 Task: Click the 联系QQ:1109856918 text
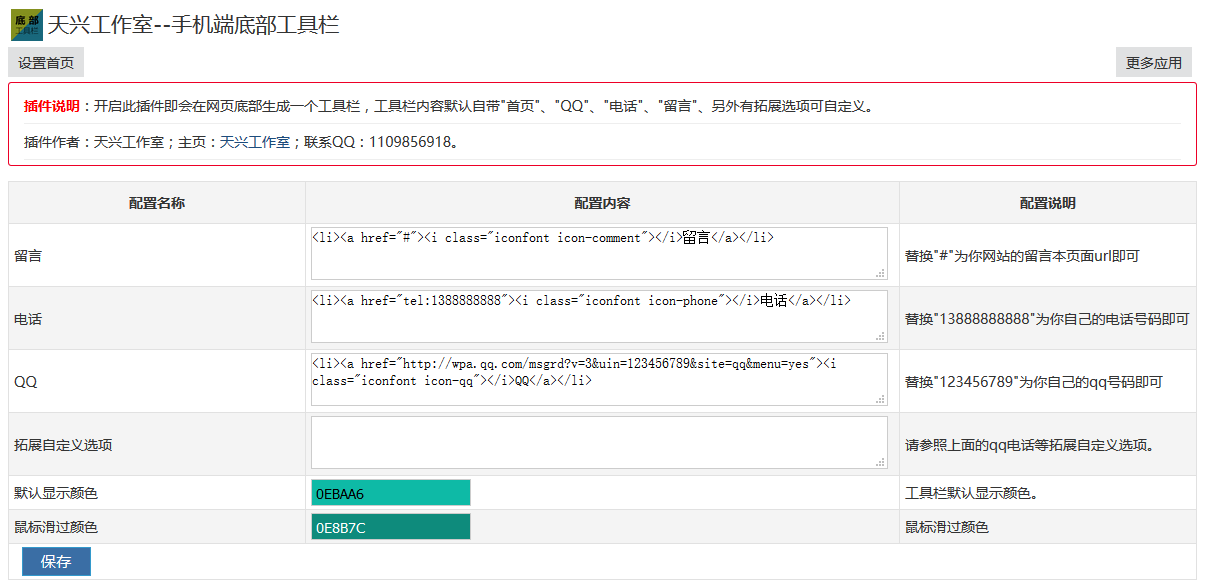[380, 142]
